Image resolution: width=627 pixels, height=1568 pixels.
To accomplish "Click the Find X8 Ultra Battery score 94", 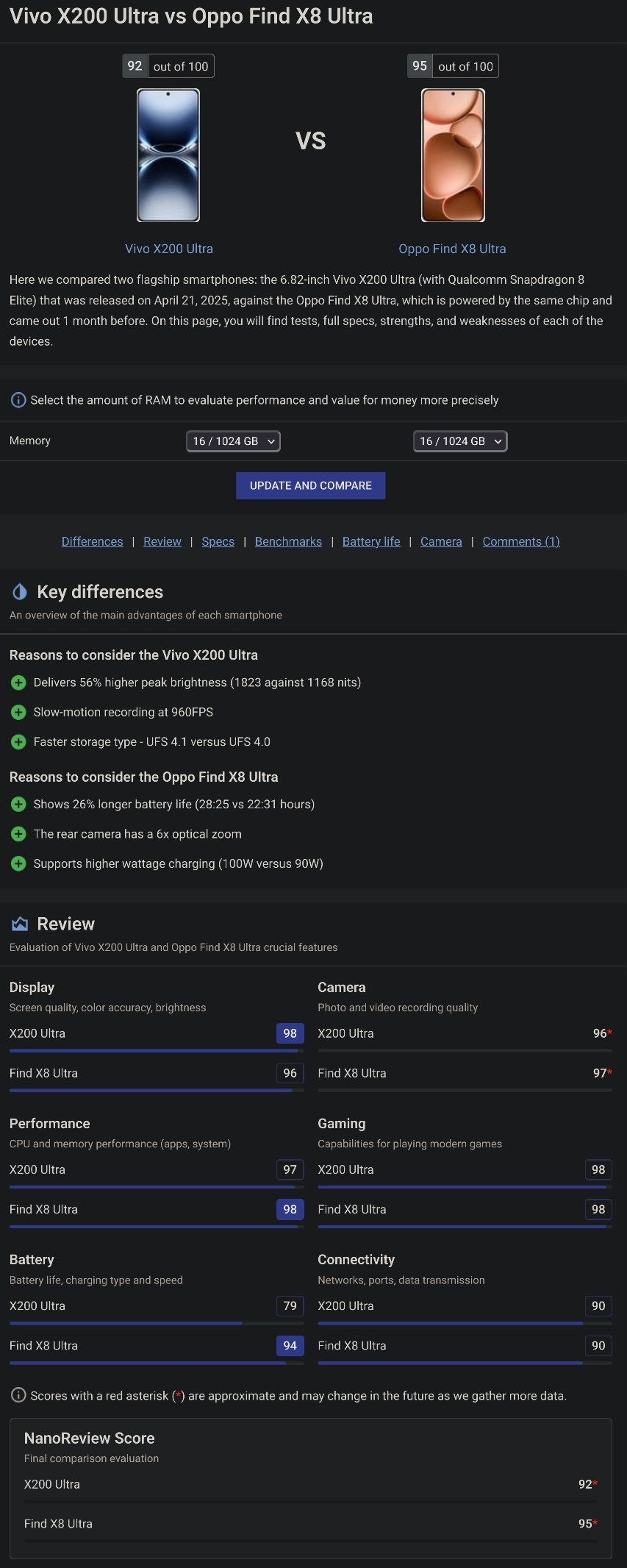I will coord(290,1345).
